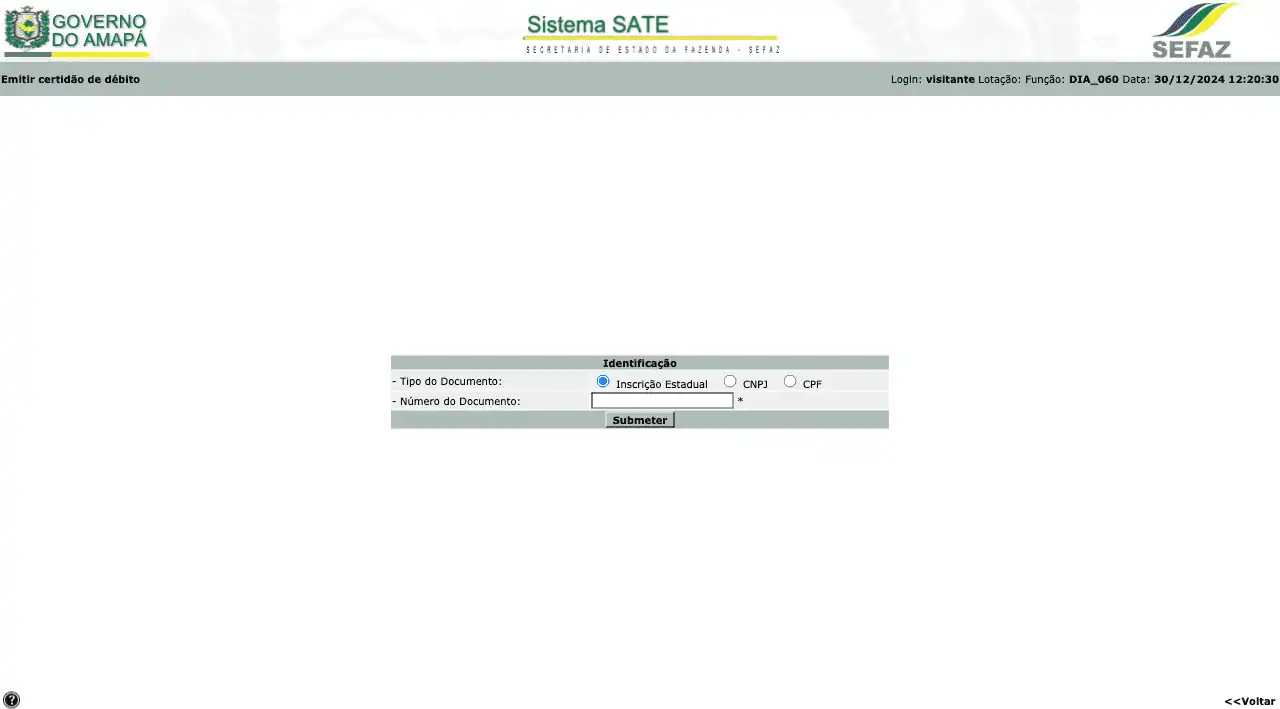The width and height of the screenshot is (1280, 709).
Task: Go back using the <<Voltar link
Action: pyautogui.click(x=1249, y=701)
